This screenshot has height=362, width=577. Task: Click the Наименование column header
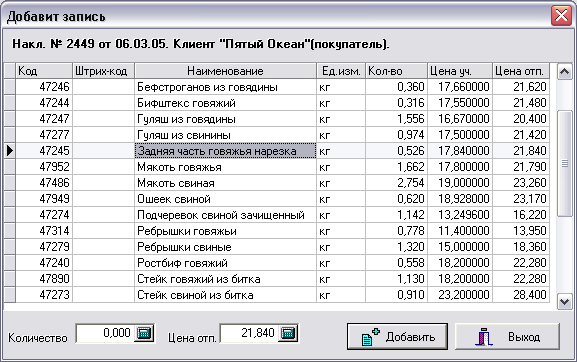pyautogui.click(x=225, y=71)
